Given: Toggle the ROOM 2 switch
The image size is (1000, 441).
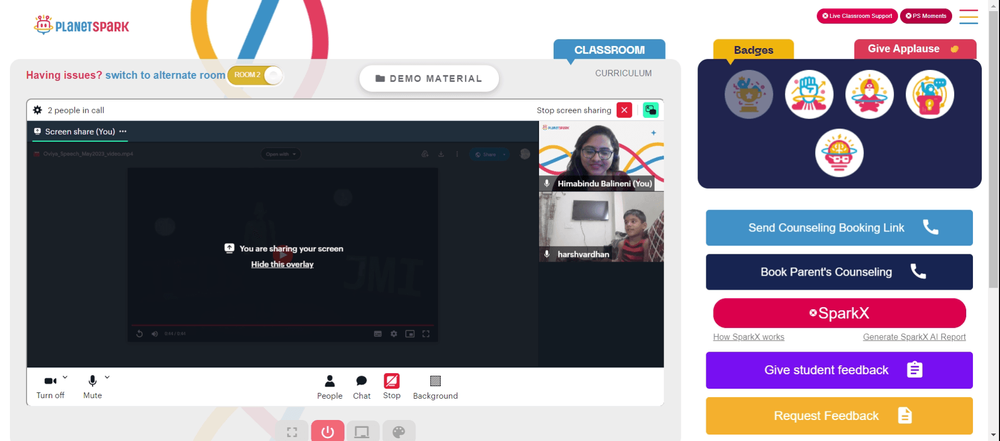Looking at the screenshot, I should pyautogui.click(x=254, y=75).
